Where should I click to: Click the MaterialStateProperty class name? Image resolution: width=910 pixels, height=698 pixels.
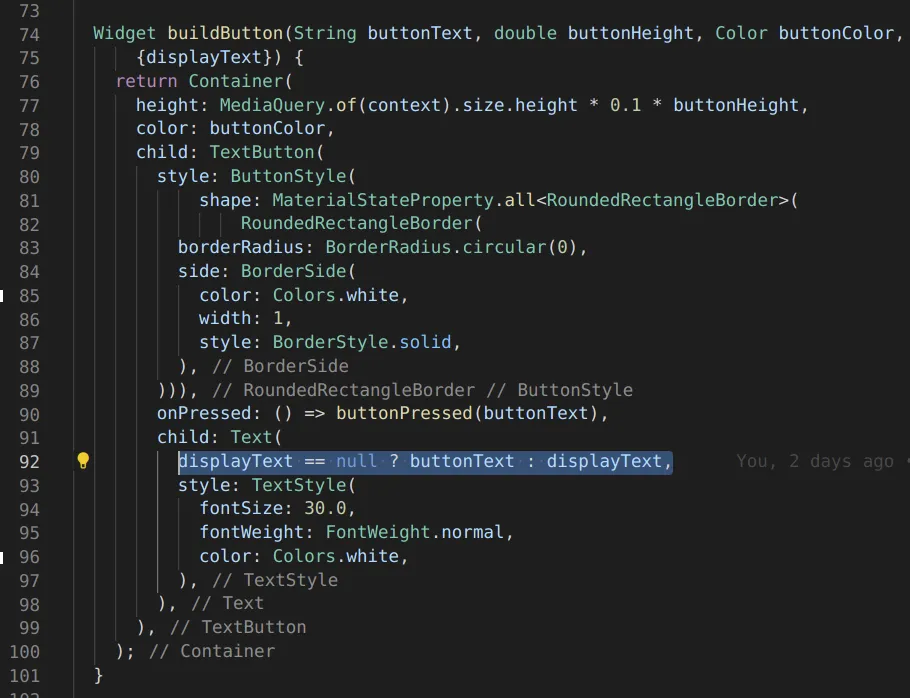[383, 200]
